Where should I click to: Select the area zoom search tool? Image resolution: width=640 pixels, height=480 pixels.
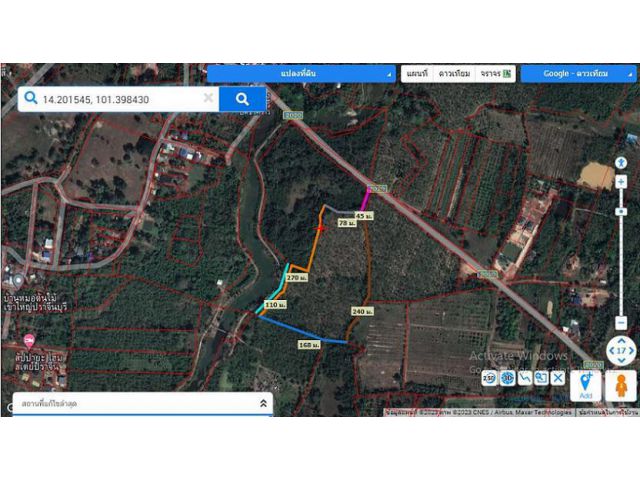tap(541, 378)
